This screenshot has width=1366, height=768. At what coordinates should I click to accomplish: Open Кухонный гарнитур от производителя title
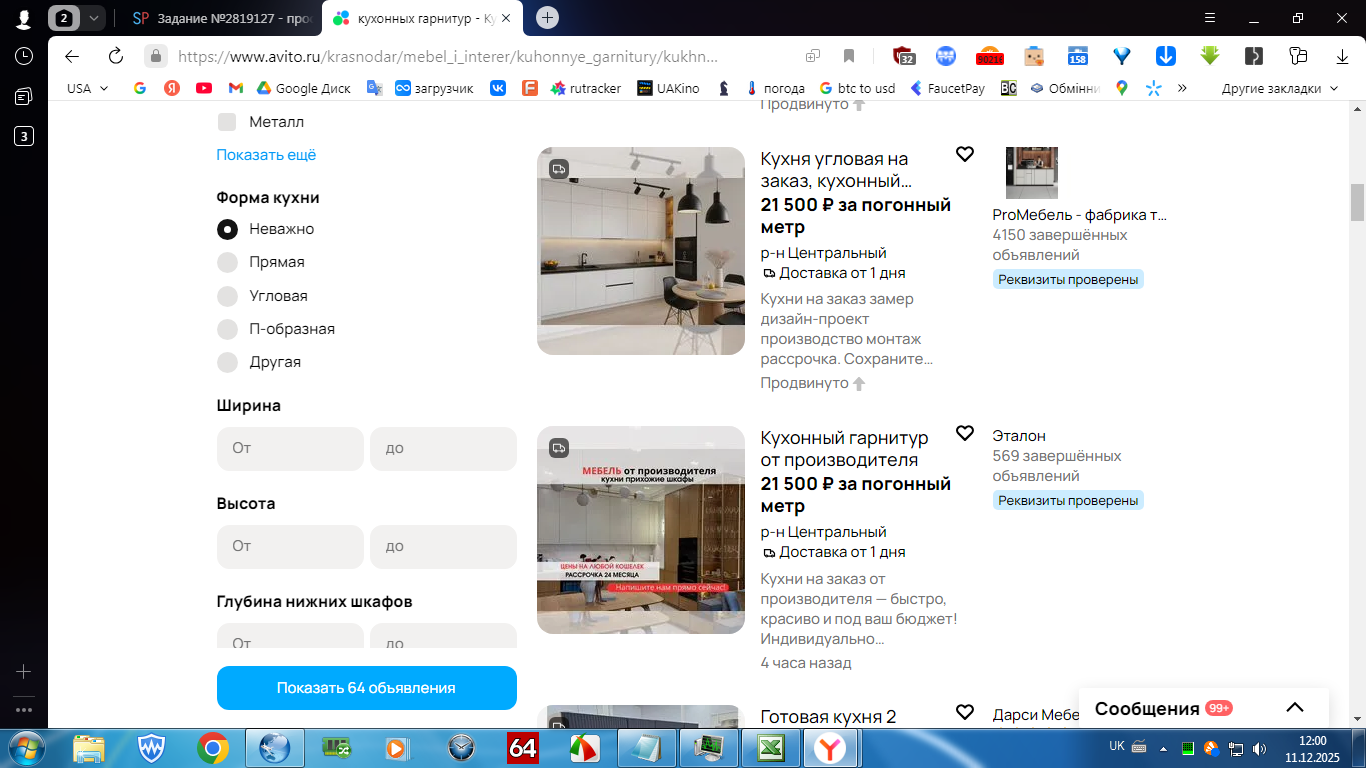pos(844,449)
